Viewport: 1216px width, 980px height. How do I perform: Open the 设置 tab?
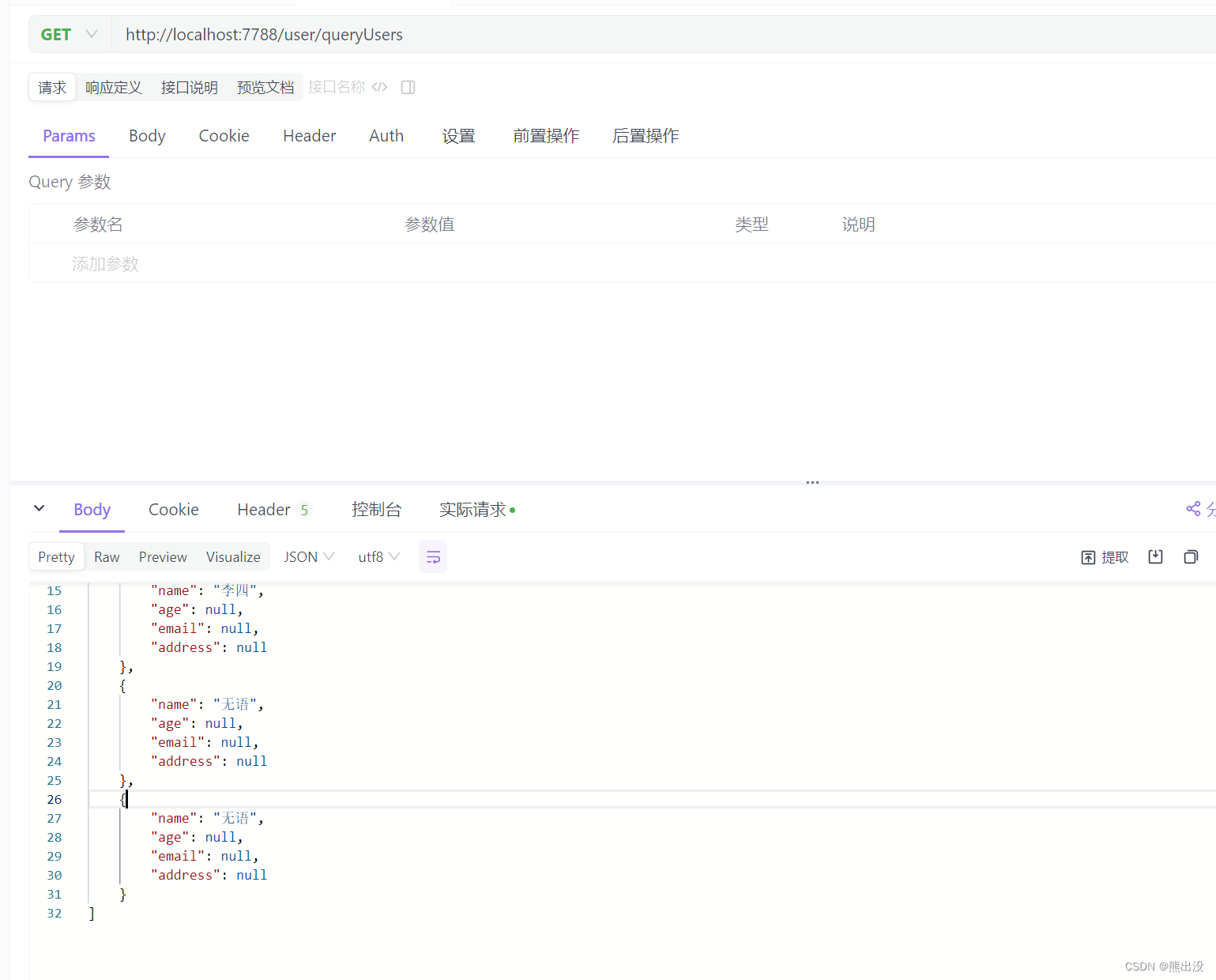coord(459,136)
